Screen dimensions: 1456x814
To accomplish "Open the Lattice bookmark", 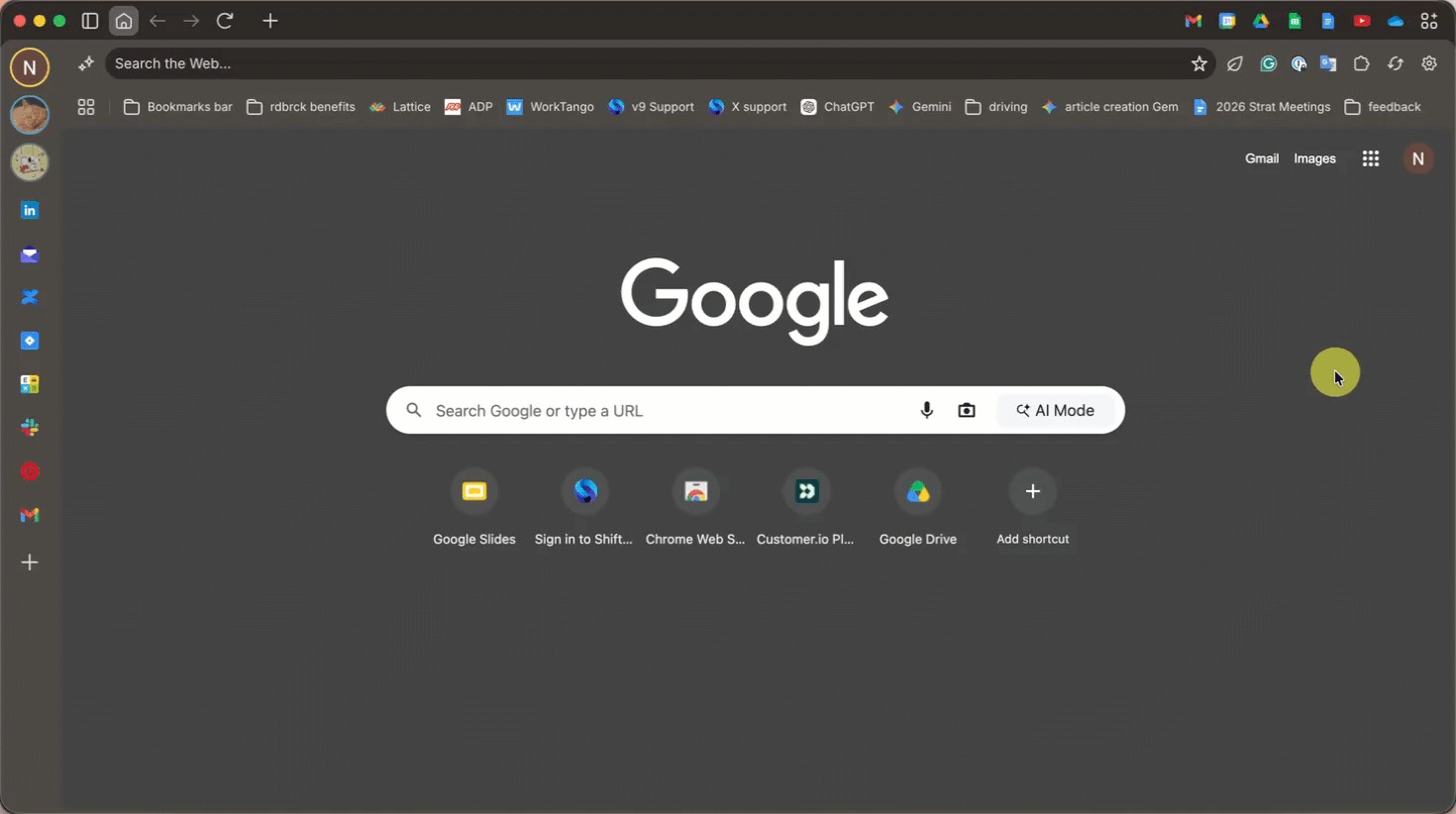I will pos(400,107).
